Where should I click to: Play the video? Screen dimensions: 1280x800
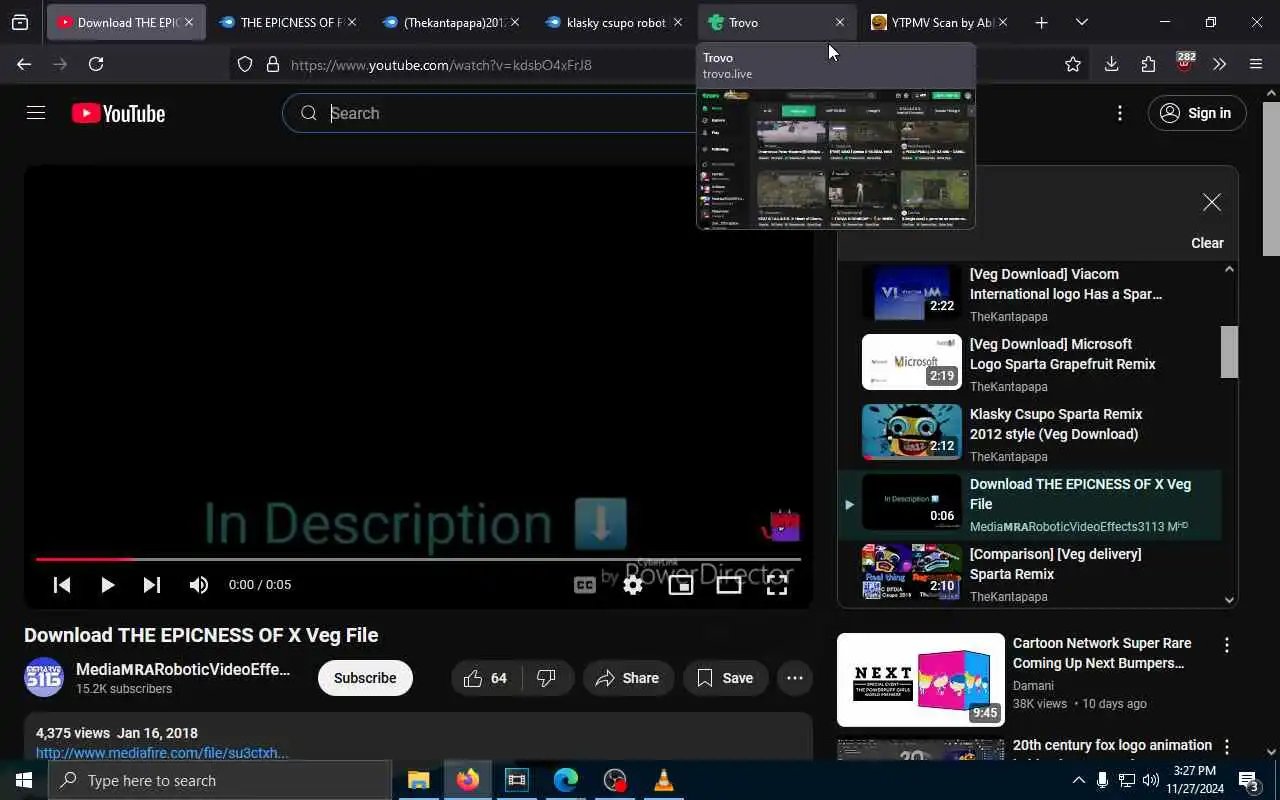(107, 585)
